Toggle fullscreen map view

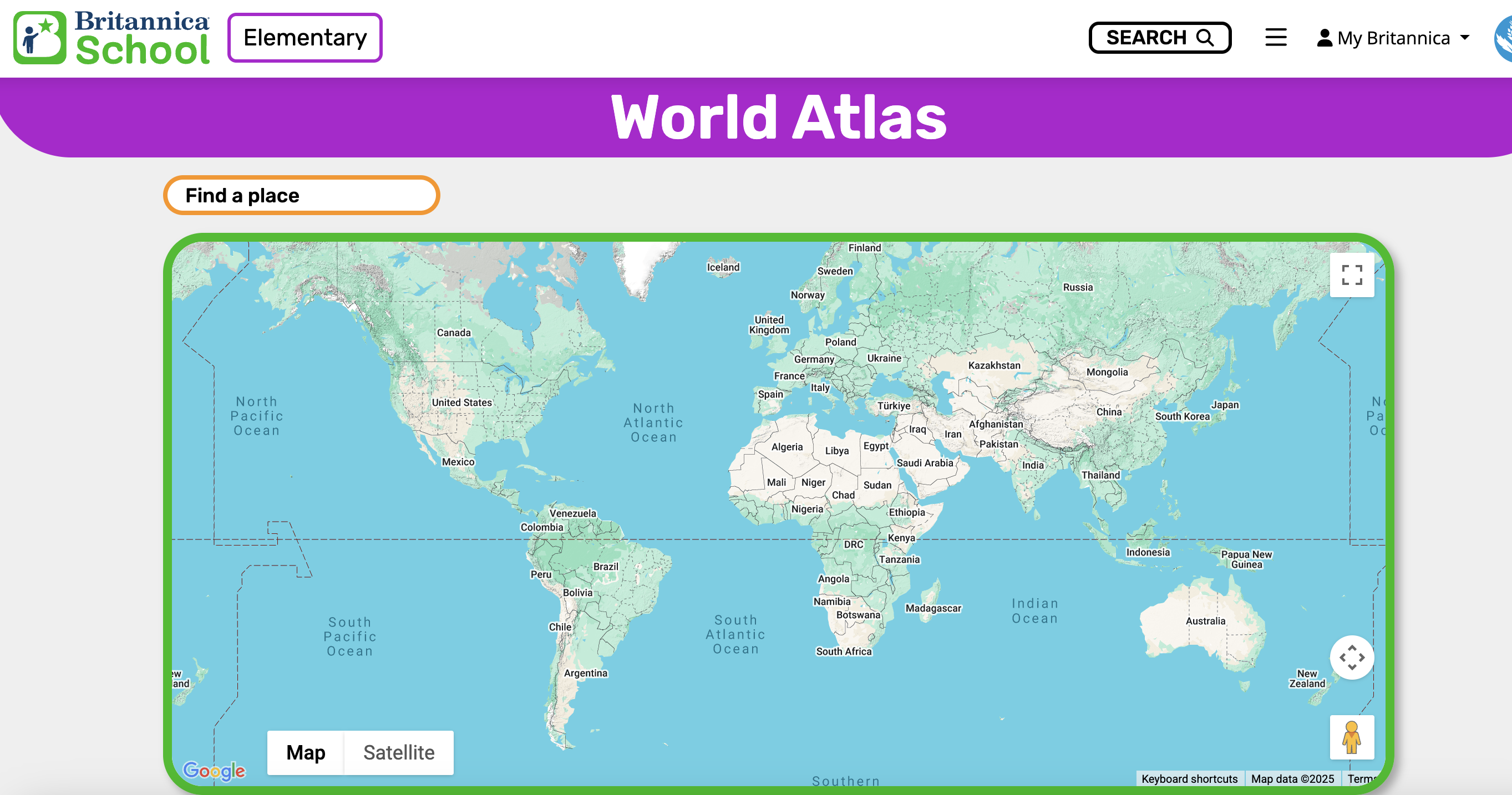1351,274
